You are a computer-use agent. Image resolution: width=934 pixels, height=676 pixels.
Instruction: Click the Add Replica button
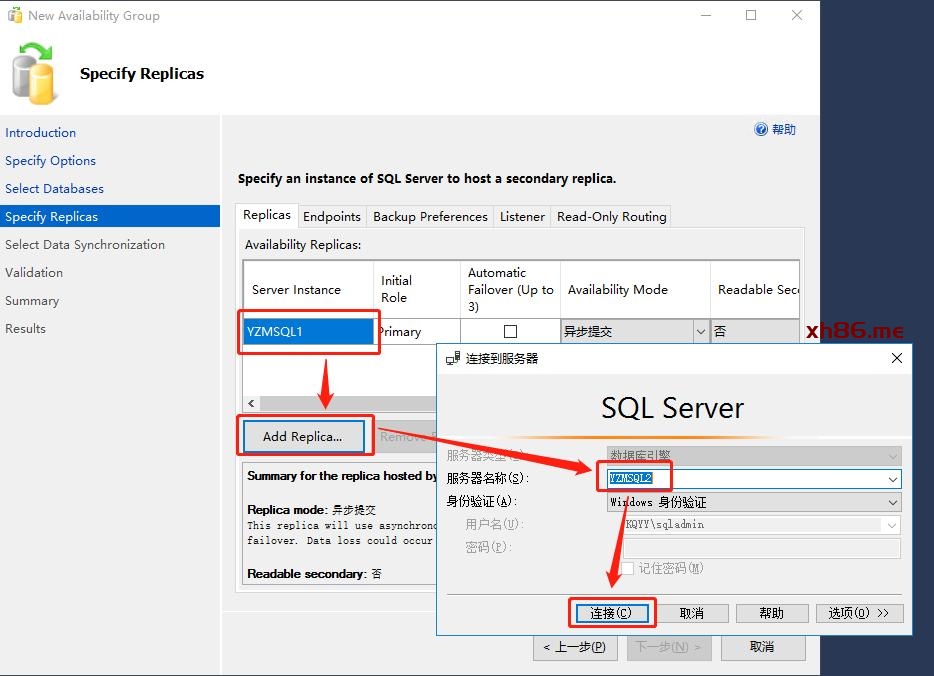point(302,437)
